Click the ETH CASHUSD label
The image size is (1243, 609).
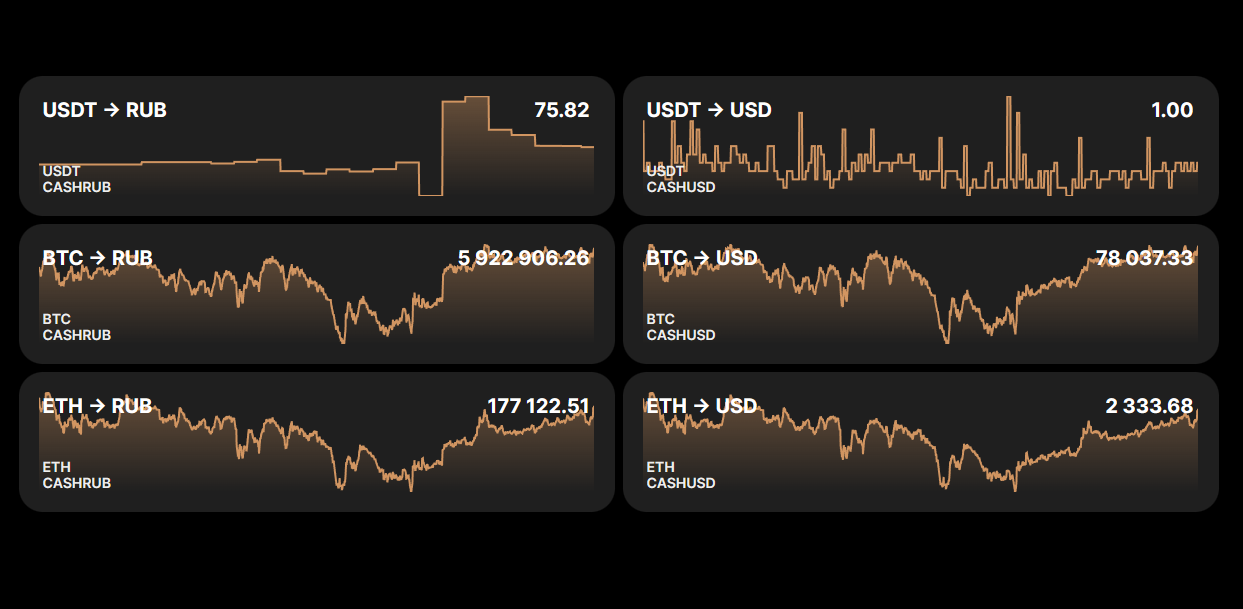[680, 475]
